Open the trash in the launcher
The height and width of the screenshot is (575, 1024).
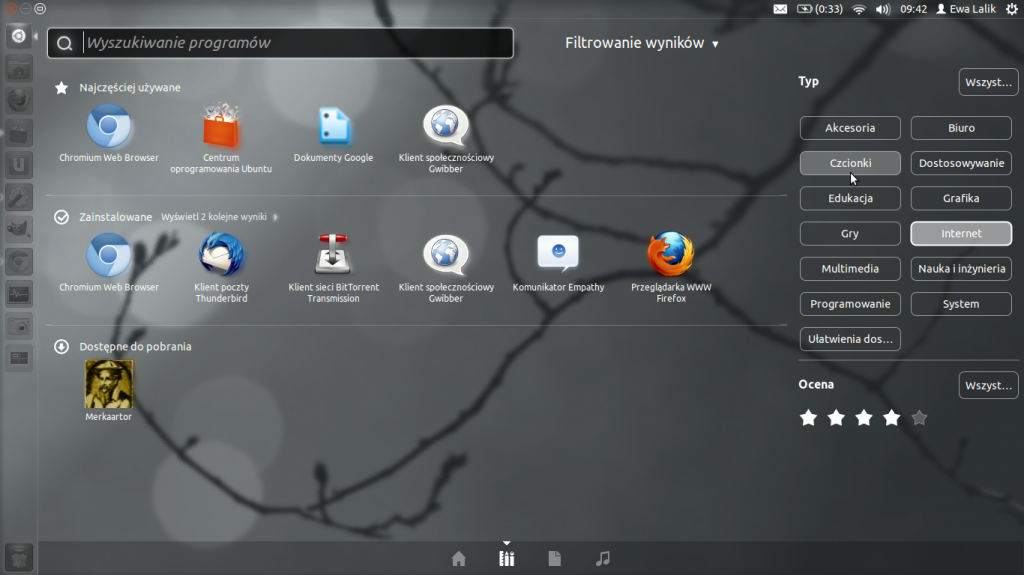point(19,558)
